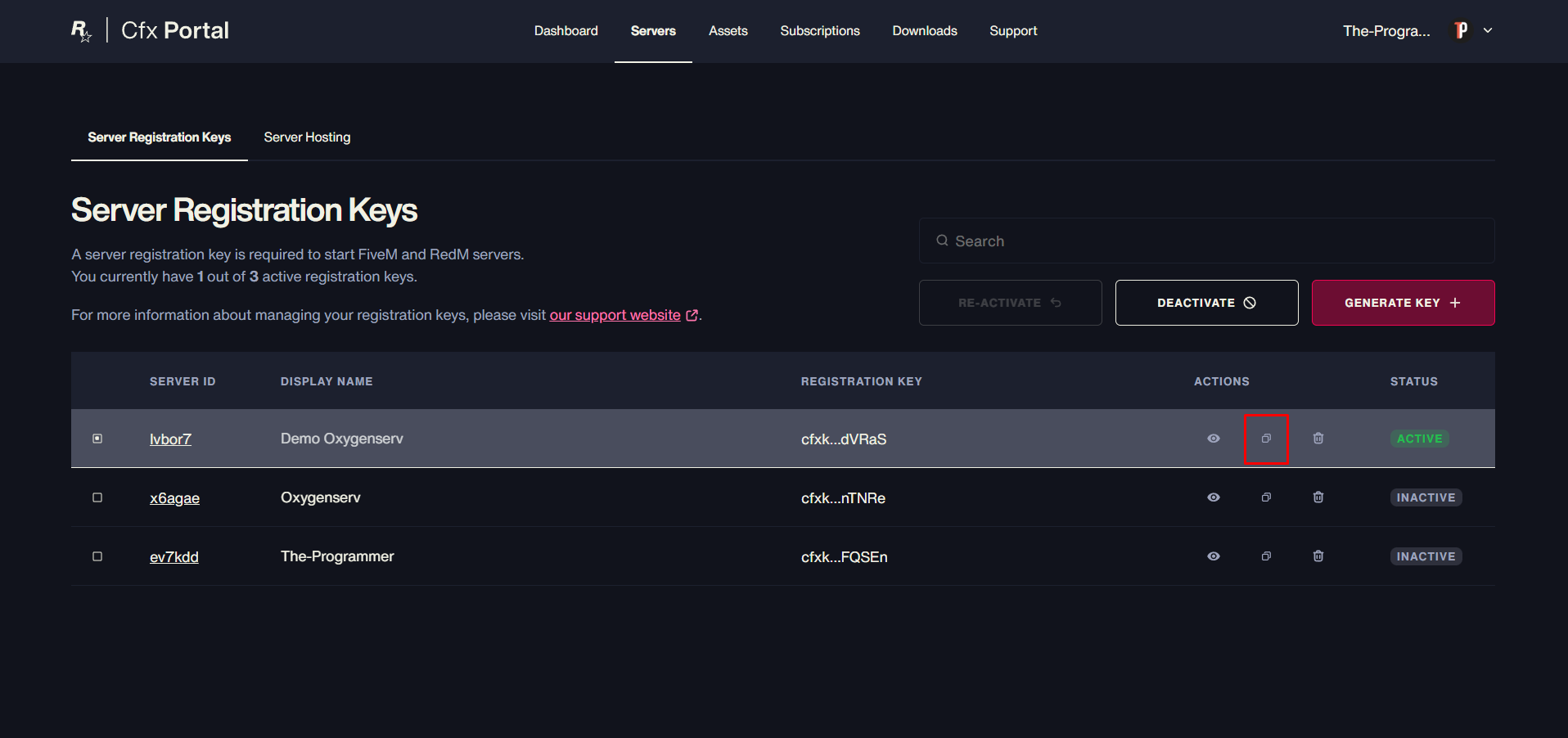Delete the Demo Oxygenserv key

click(x=1318, y=439)
